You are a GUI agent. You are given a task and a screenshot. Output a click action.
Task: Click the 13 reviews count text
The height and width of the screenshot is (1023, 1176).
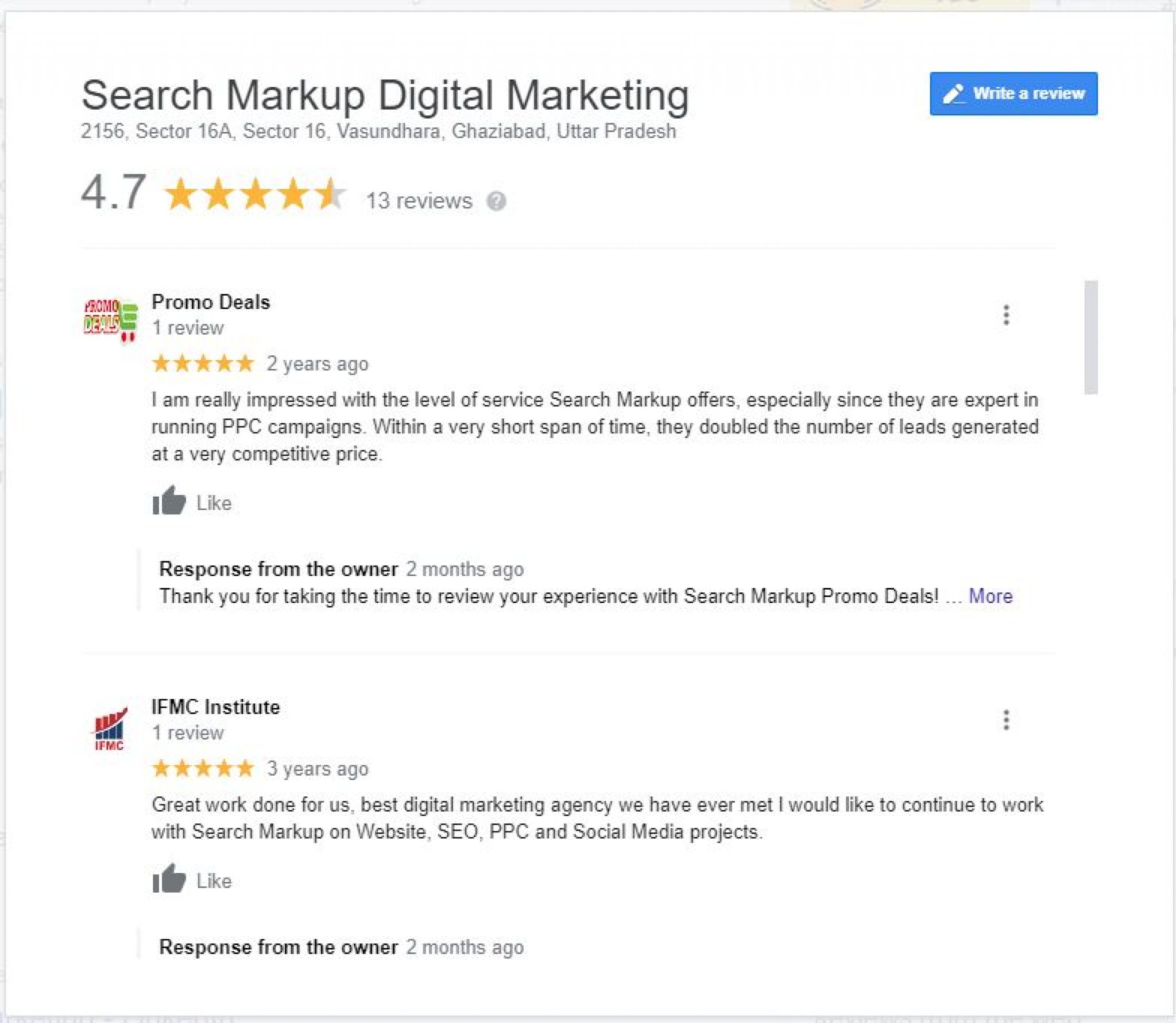tap(419, 201)
